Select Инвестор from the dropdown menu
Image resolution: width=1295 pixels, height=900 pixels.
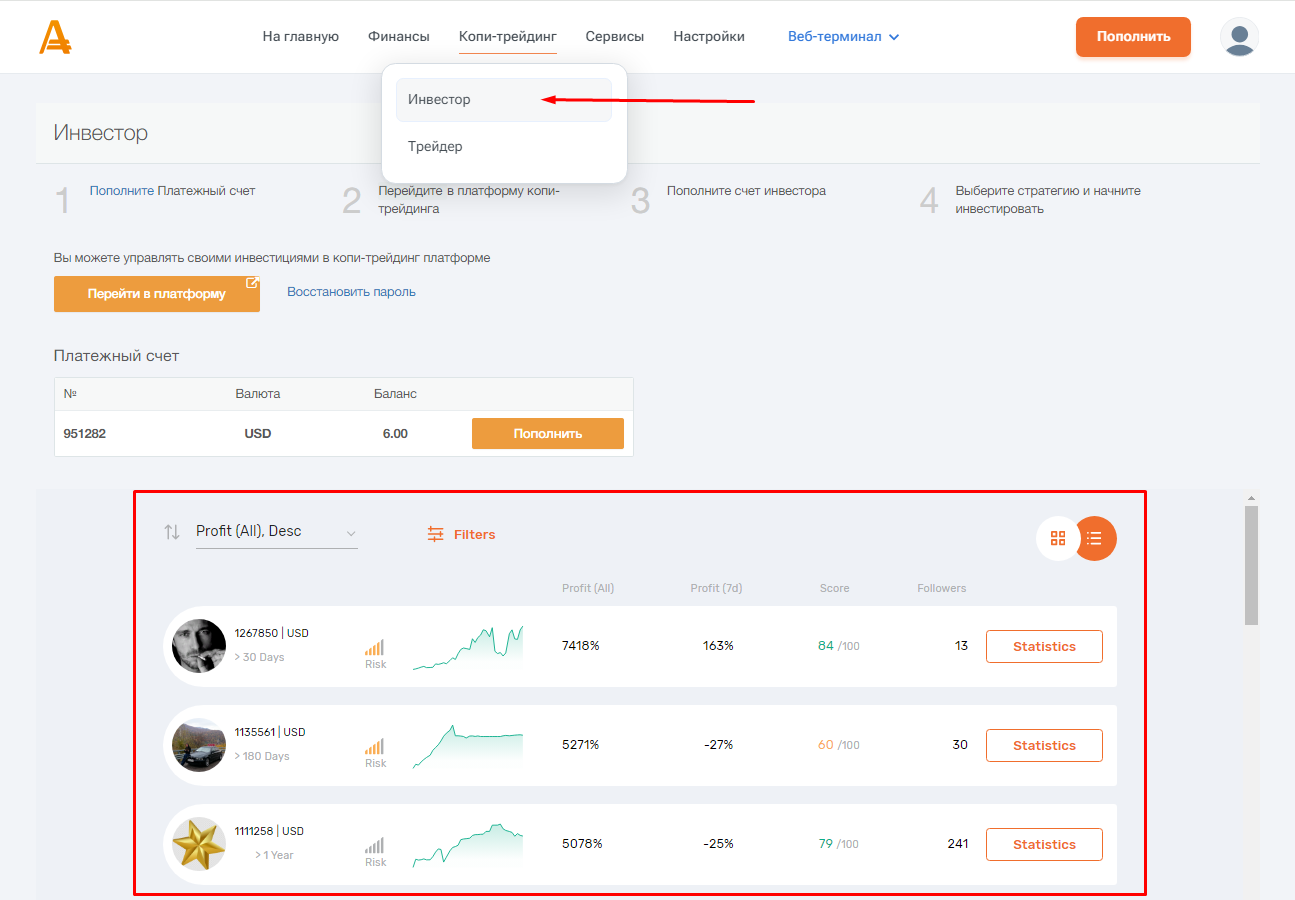[x=439, y=100]
